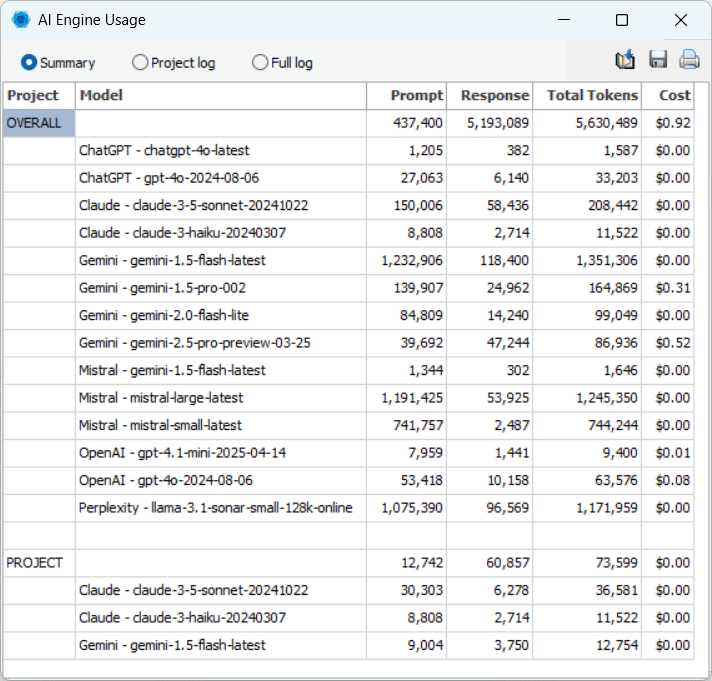Image resolution: width=712 pixels, height=681 pixels.
Task: Click the export usage report icon
Action: point(625,60)
